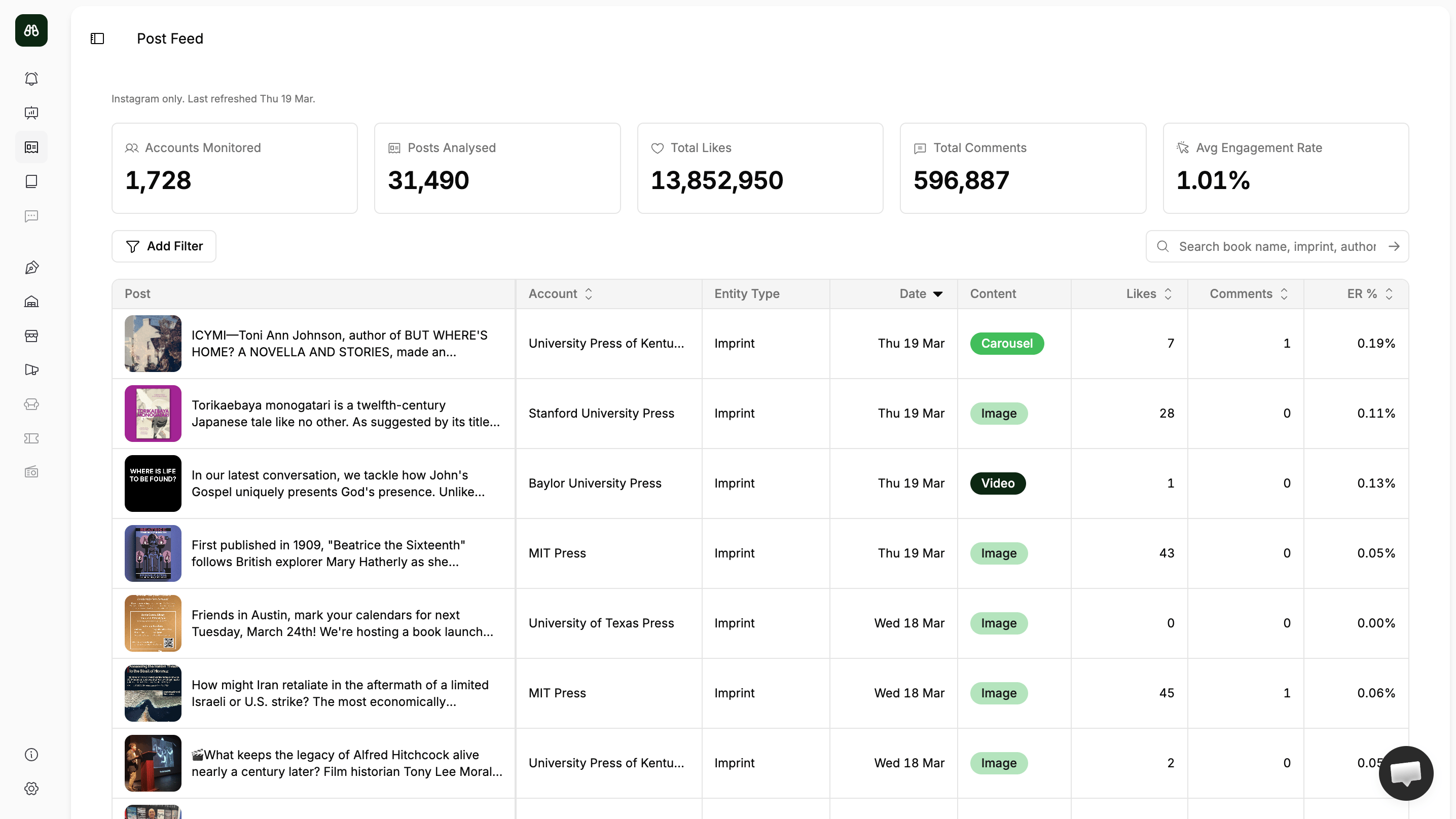The image size is (1456, 819).
Task: Sort table by Date column arrow
Action: pyautogui.click(x=938, y=294)
